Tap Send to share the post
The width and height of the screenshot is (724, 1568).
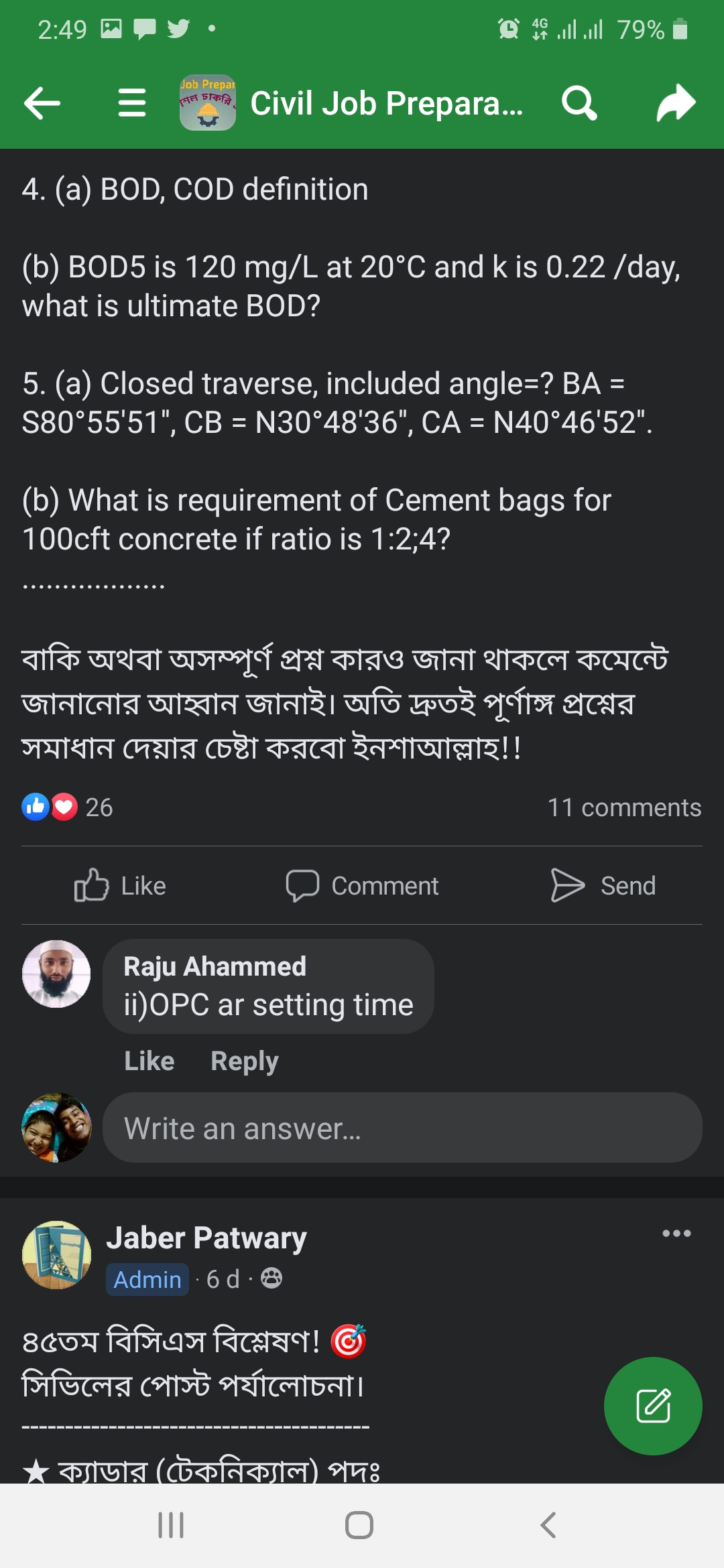(x=603, y=885)
